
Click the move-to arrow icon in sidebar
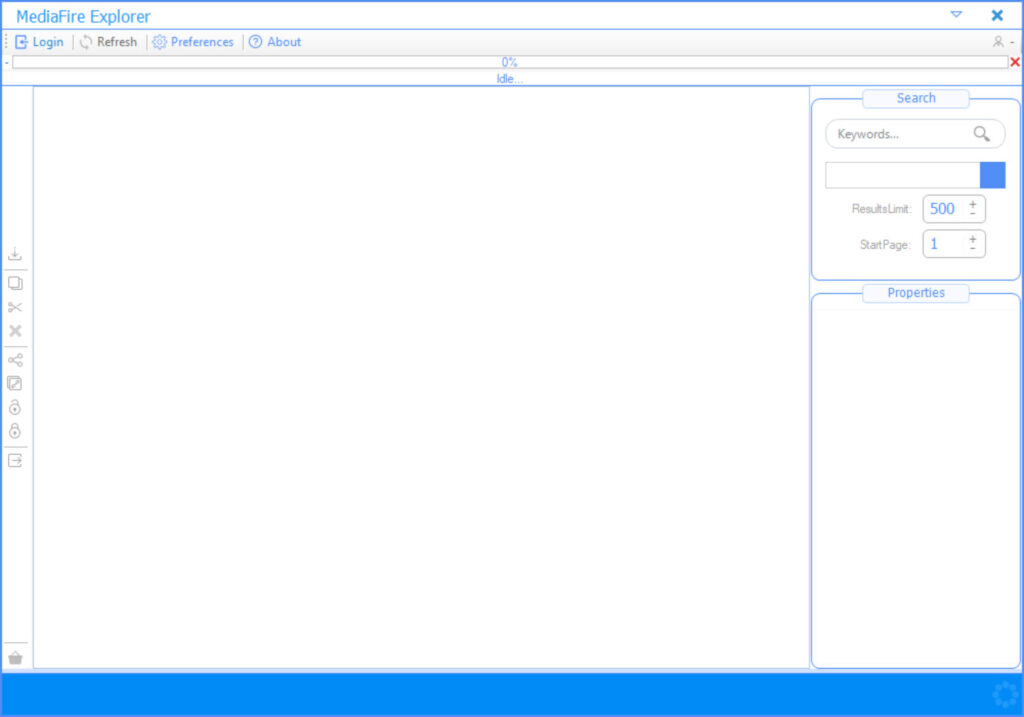coord(15,460)
